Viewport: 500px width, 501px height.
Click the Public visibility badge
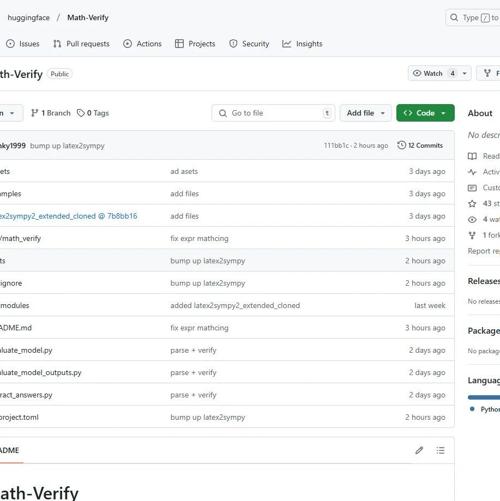tap(60, 74)
